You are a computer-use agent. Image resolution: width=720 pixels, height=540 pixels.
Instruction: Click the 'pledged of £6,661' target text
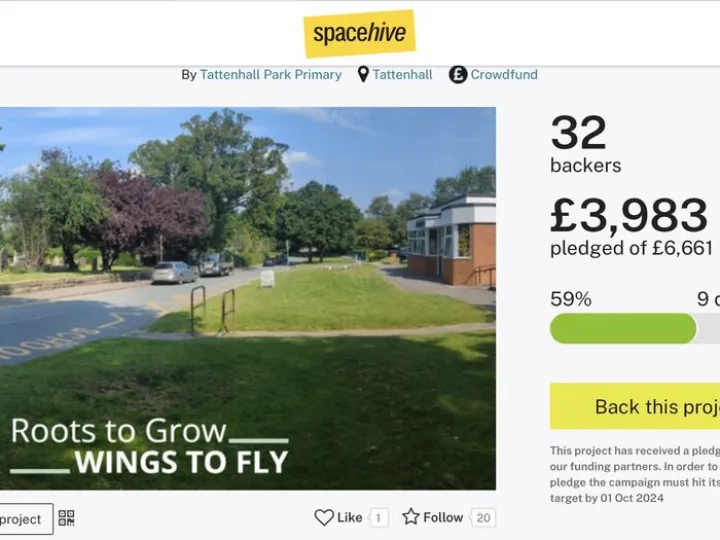(631, 248)
